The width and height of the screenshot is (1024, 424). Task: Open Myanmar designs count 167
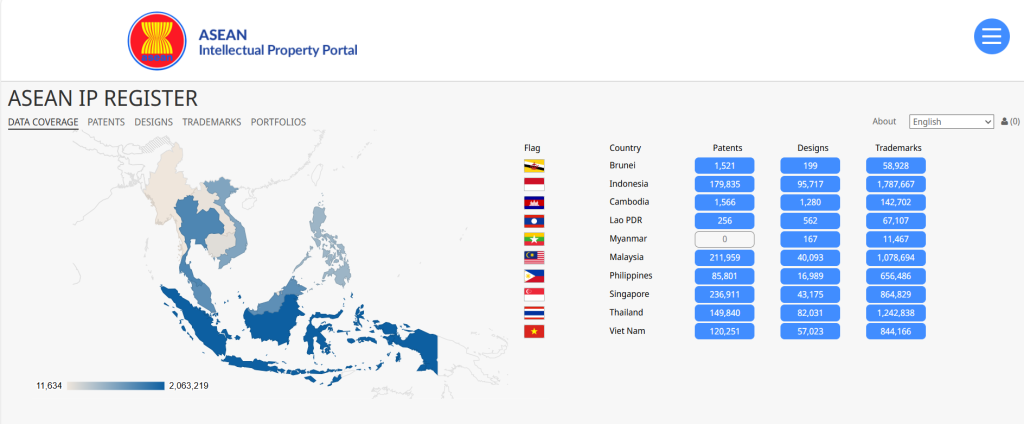pyautogui.click(x=810, y=239)
